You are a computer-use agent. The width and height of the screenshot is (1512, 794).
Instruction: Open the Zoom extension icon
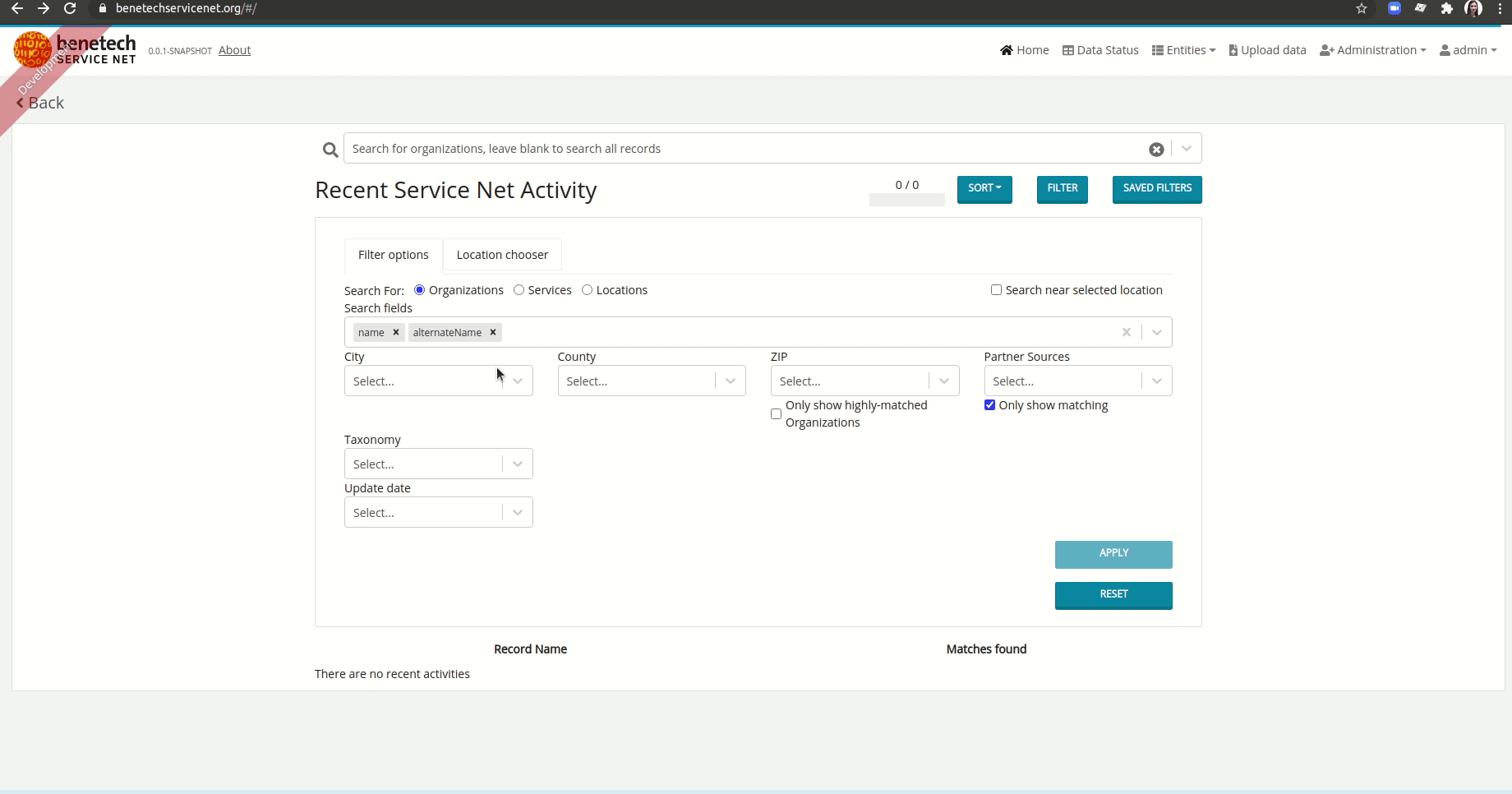[1394, 8]
